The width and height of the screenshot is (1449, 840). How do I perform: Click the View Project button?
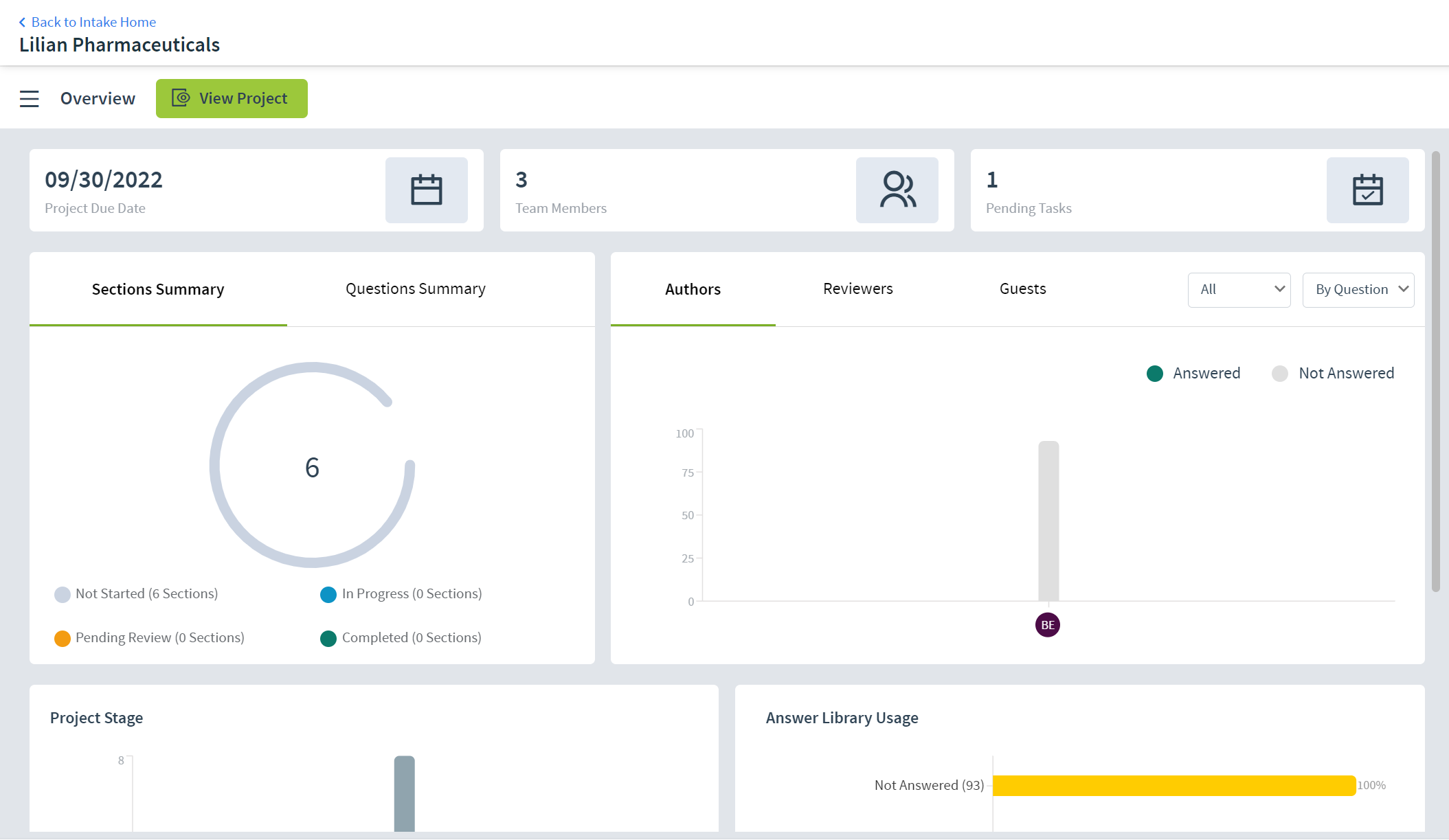tap(232, 98)
